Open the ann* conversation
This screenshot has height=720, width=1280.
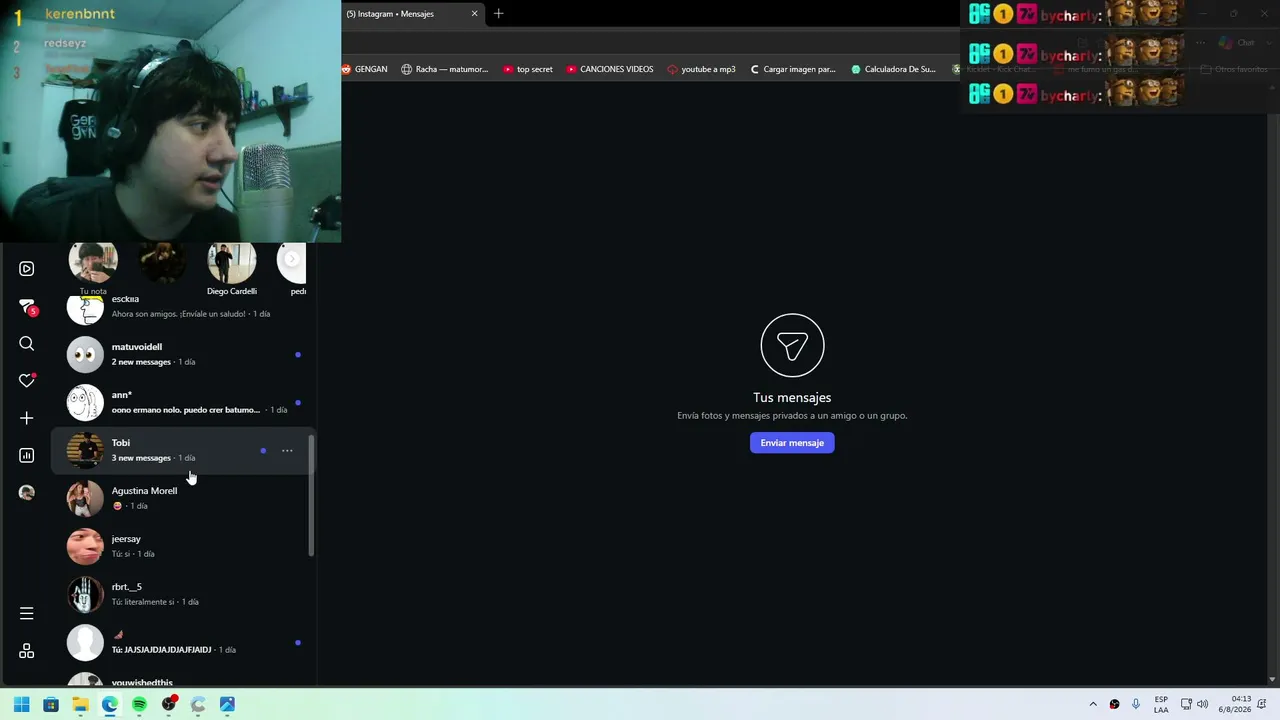click(184, 403)
